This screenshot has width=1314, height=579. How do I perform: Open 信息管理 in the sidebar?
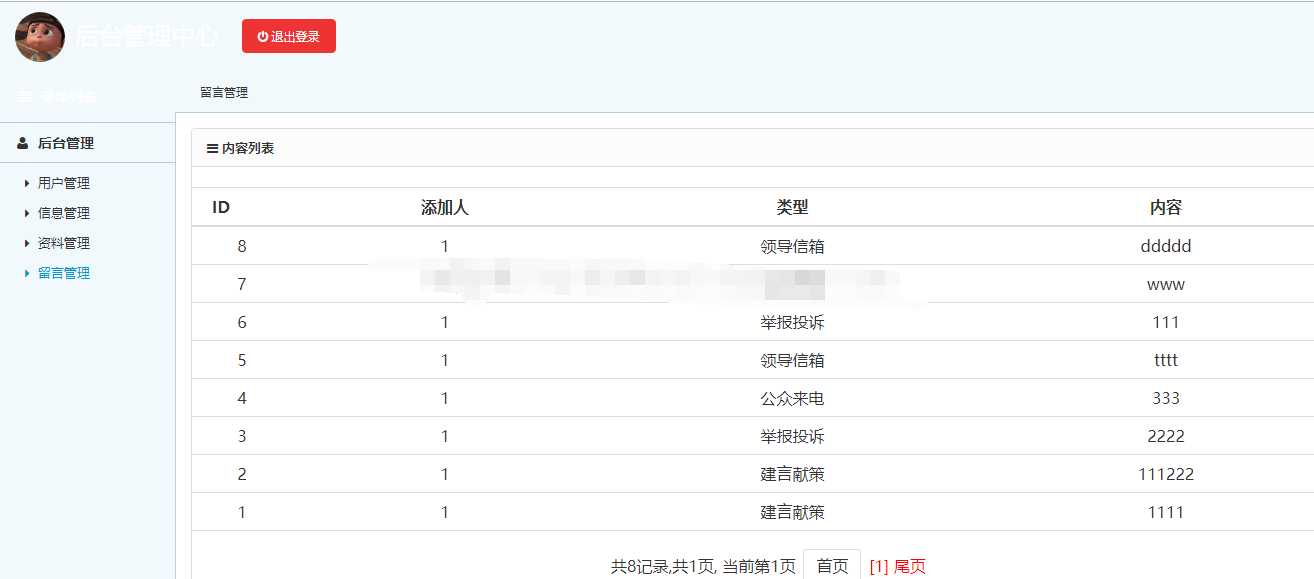(x=64, y=213)
